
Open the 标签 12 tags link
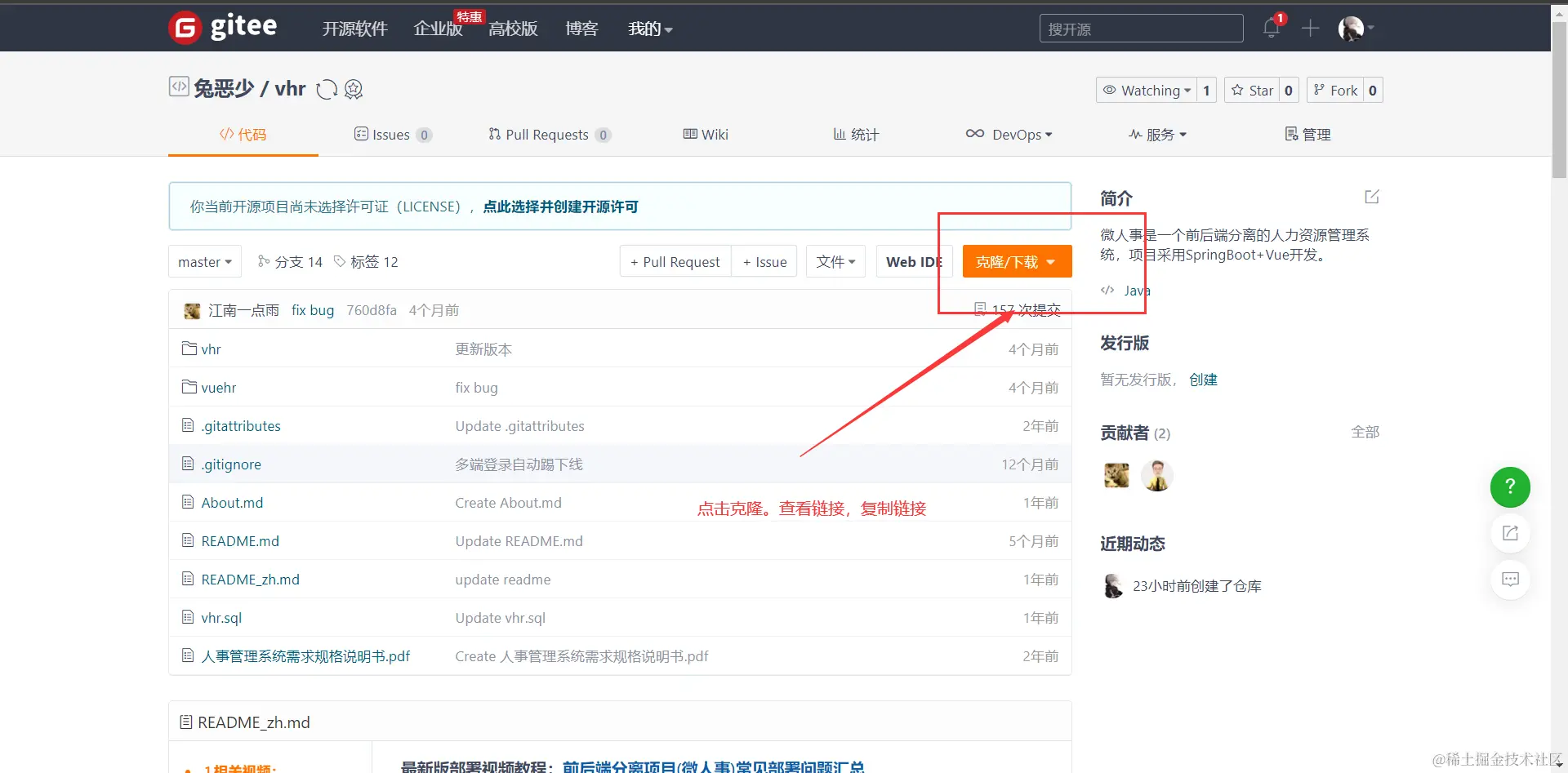(366, 261)
